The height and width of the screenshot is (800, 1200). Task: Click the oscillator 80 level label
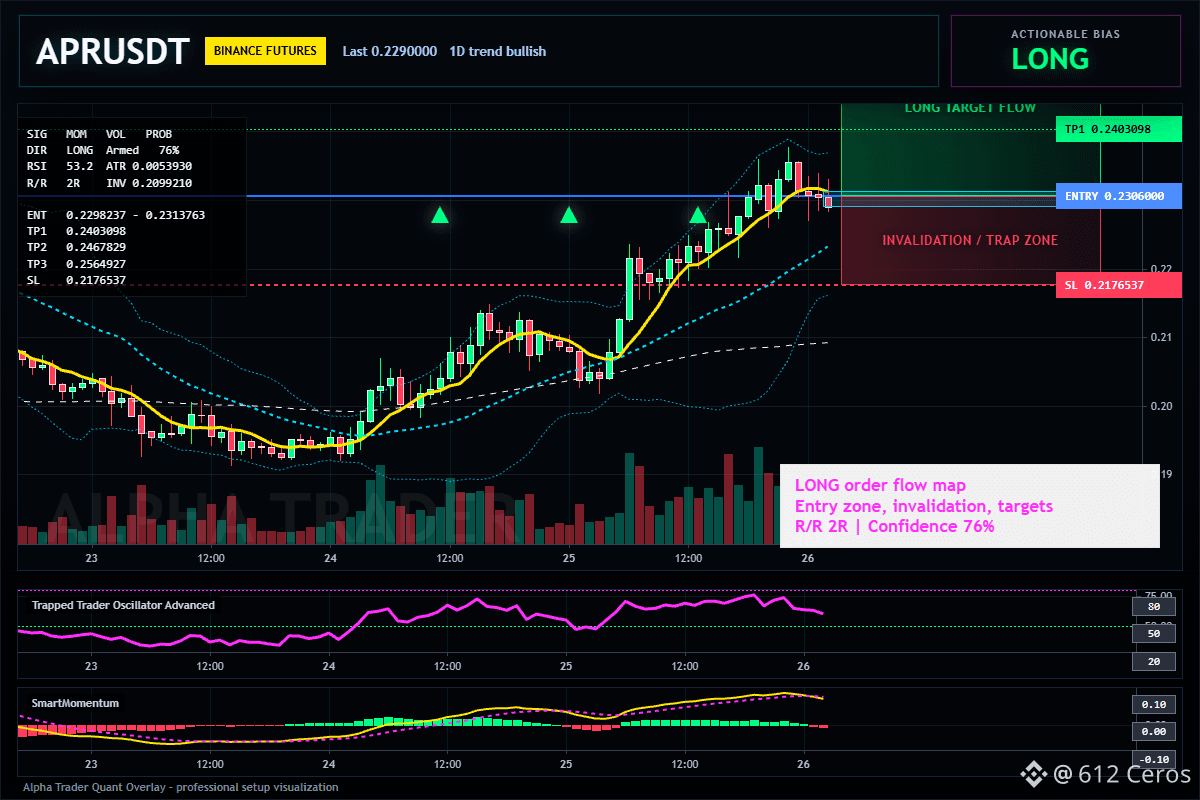[x=1153, y=606]
